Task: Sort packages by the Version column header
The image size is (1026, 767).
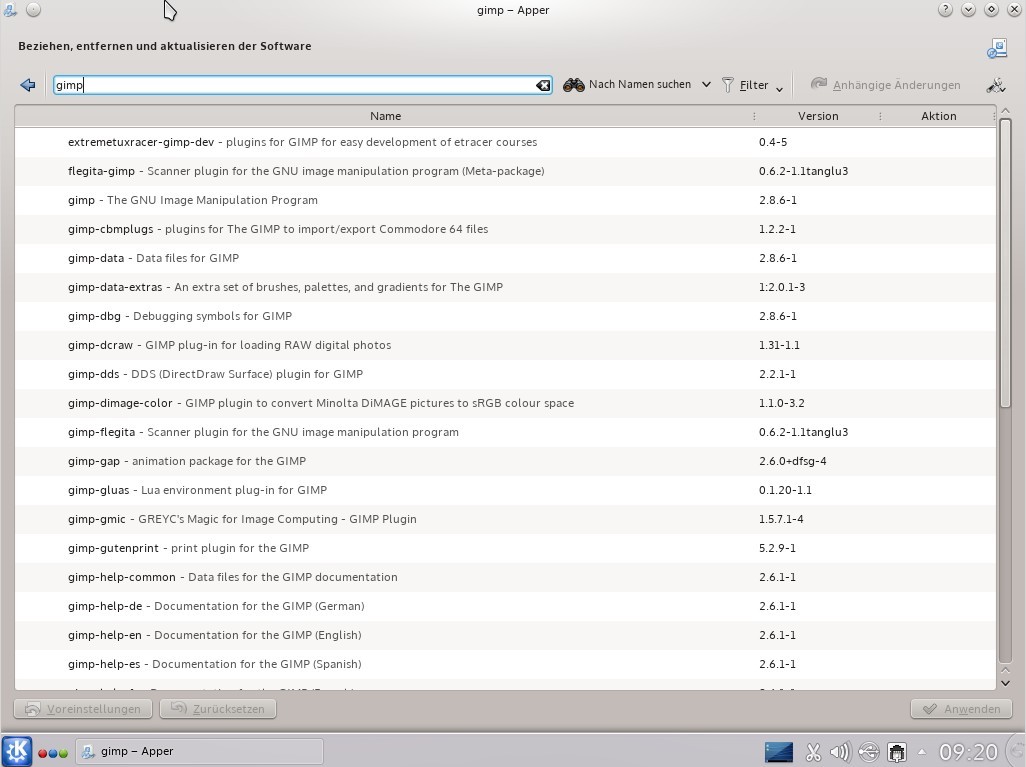Action: coord(817,116)
